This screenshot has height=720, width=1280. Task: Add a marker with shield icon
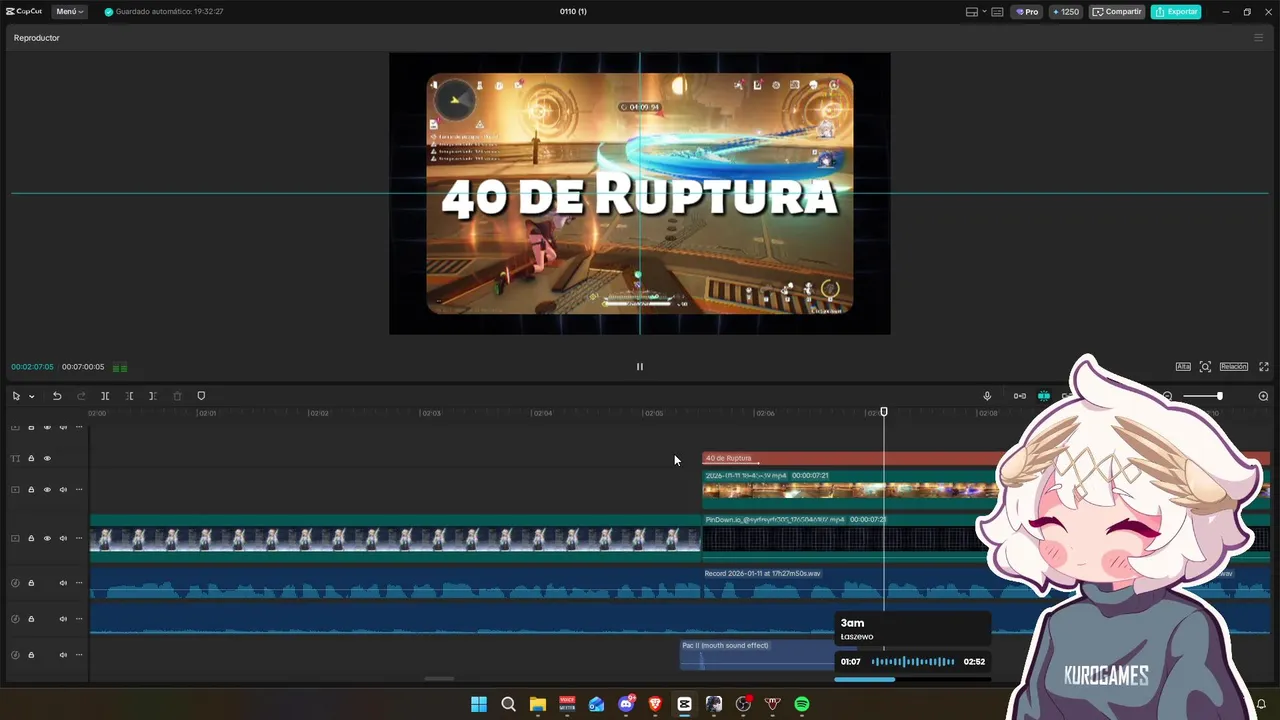point(201,396)
